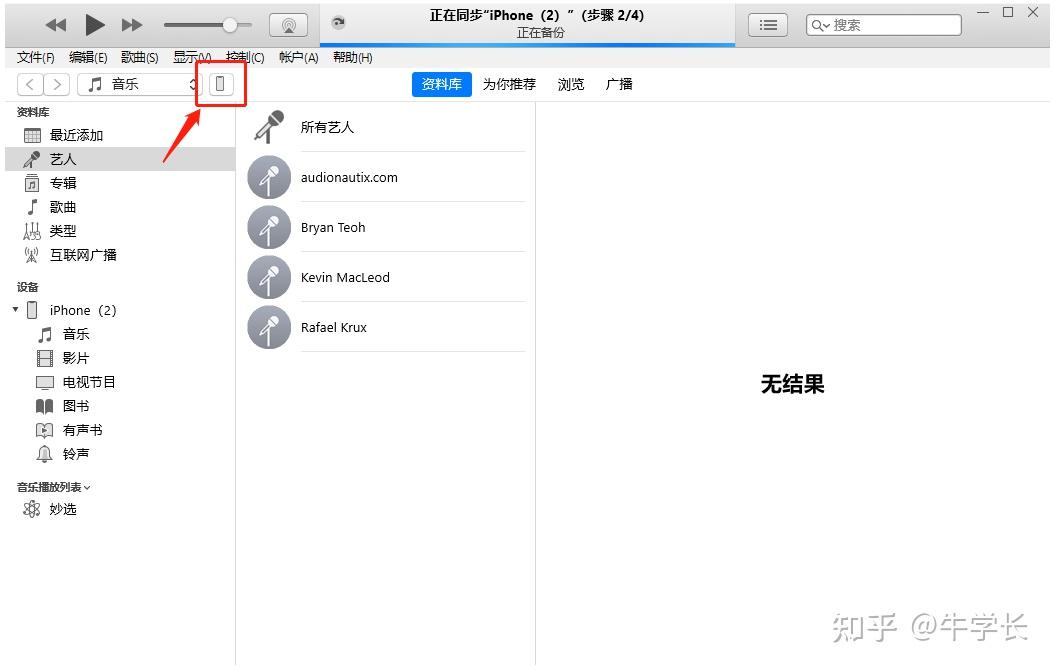The height and width of the screenshot is (670, 1055).
Task: Collapse the iPhone (2) device tree
Action: 15,310
